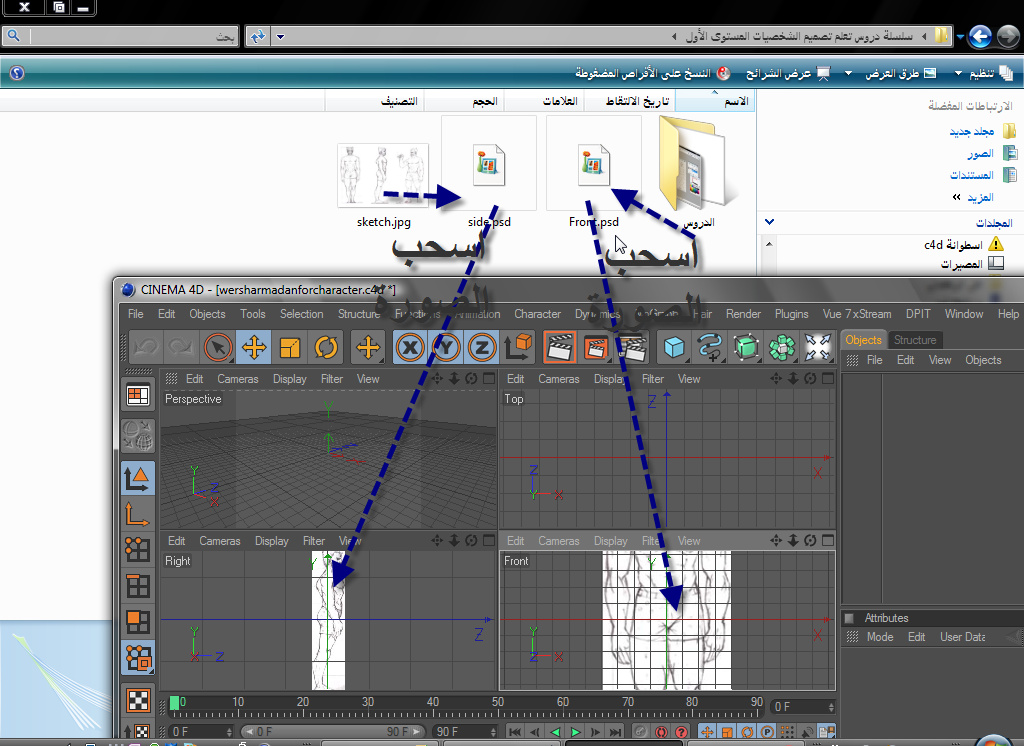Image resolution: width=1024 pixels, height=746 pixels.
Task: Click the deformer icon with four arrows
Action: (x=818, y=347)
